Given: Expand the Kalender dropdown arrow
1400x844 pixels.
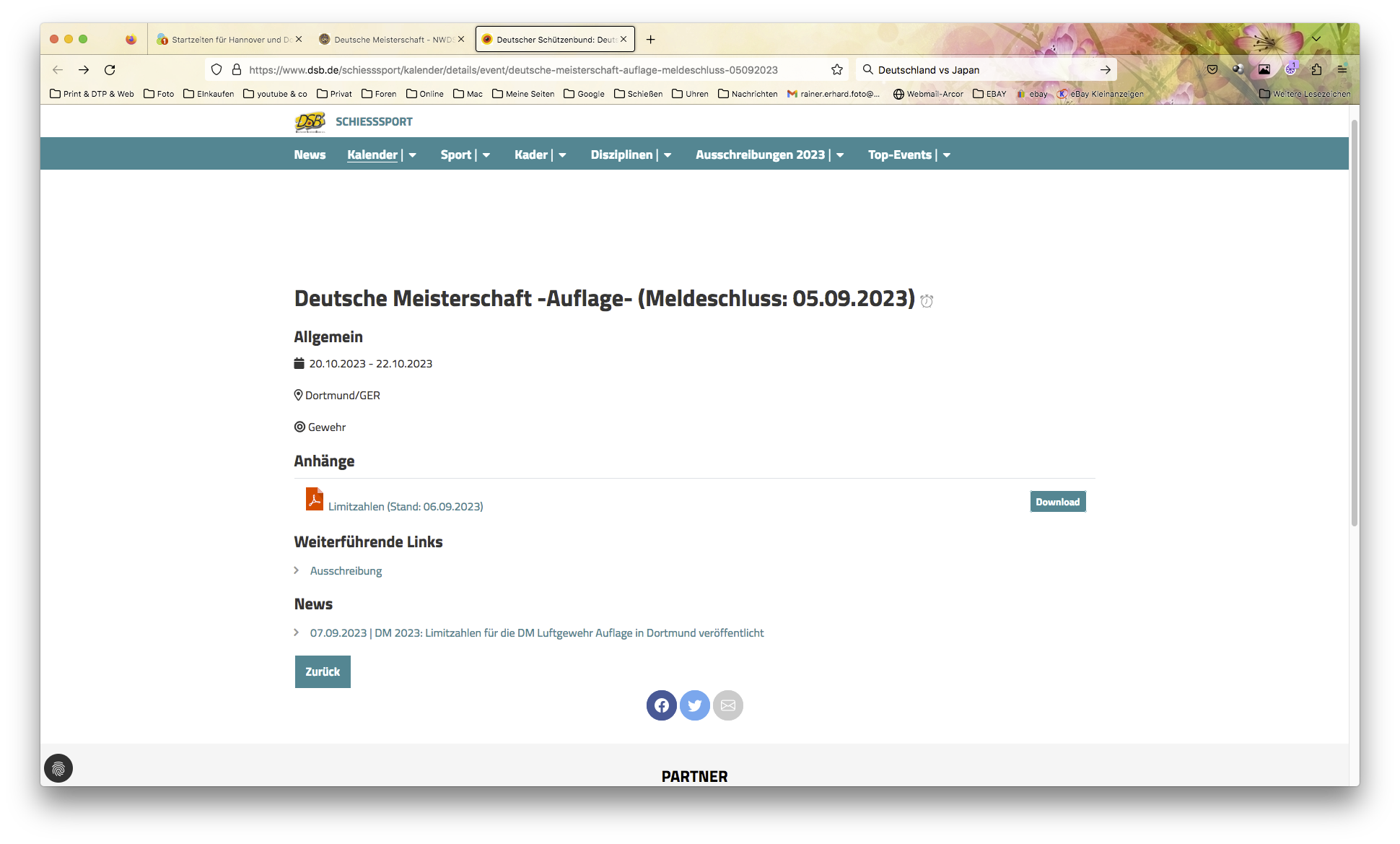Looking at the screenshot, I should tap(413, 155).
